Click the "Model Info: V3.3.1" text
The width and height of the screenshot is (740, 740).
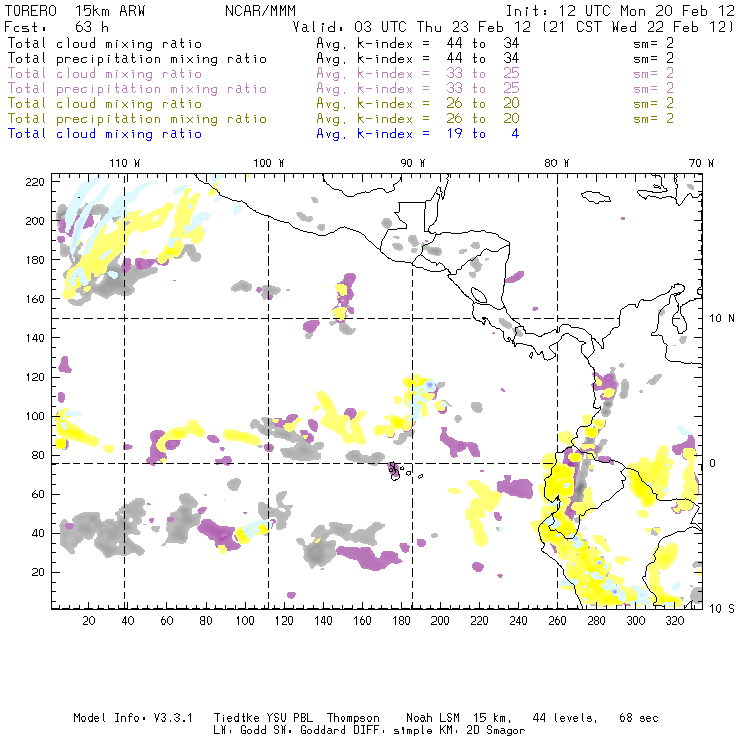click(133, 718)
